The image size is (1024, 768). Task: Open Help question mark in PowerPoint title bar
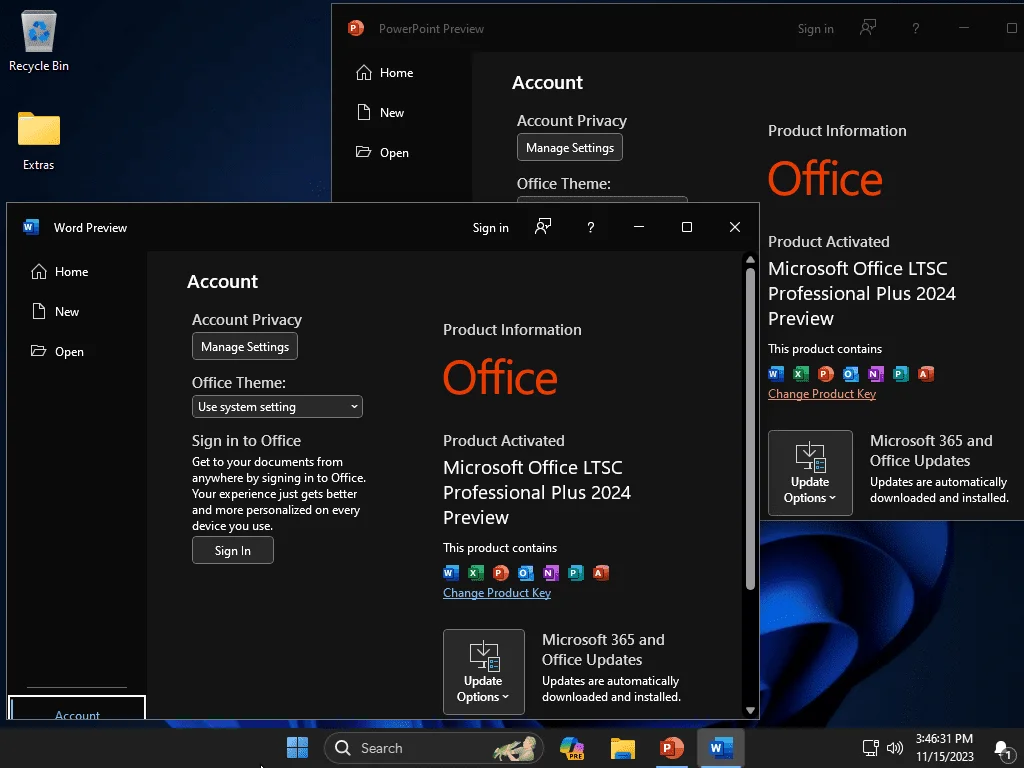pyautogui.click(x=916, y=28)
